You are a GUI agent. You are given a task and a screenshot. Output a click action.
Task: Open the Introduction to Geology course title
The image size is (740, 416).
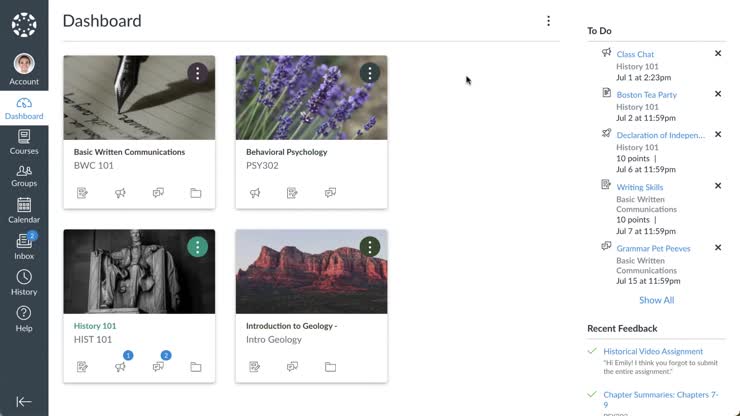tap(291, 326)
